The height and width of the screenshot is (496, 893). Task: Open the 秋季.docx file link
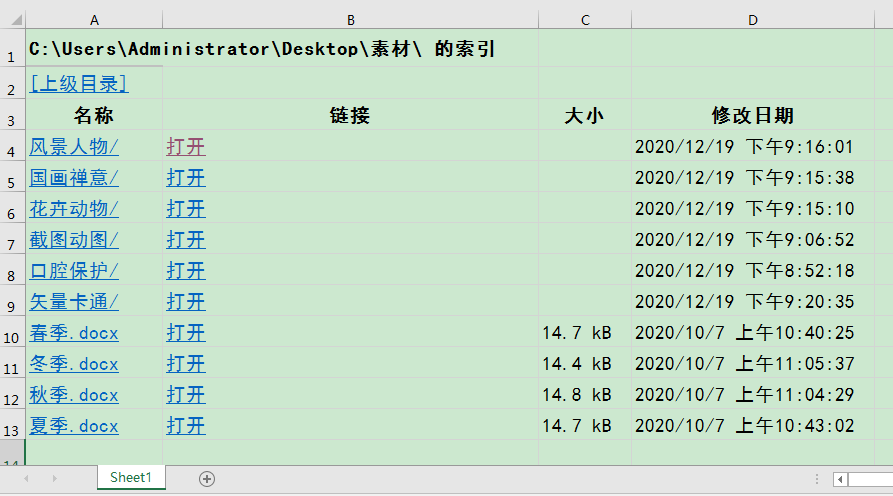click(x=74, y=395)
